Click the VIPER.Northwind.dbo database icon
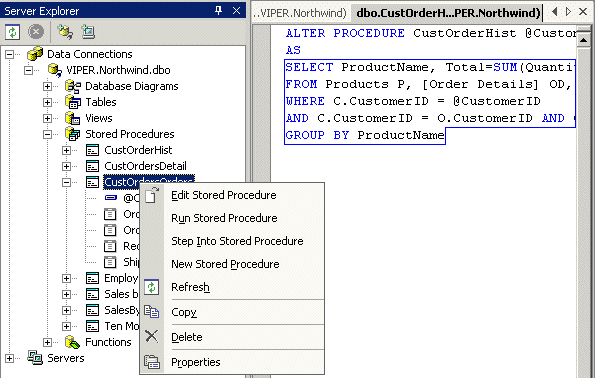This screenshot has height=378, width=595. [x=55, y=70]
